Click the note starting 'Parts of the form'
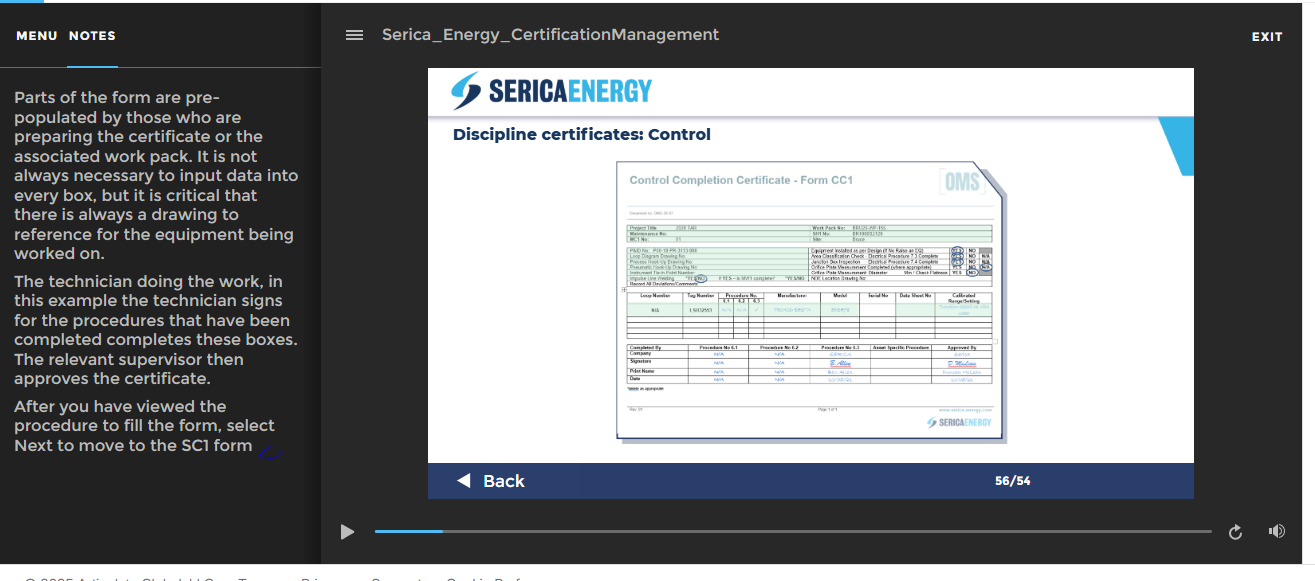Screen dimensions: 1315x581 click(156, 176)
